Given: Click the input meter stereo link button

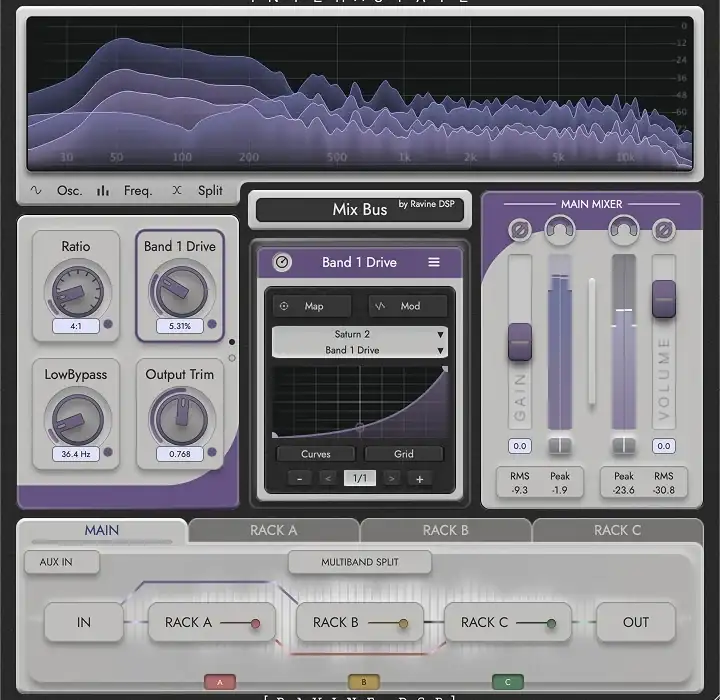Looking at the screenshot, I should 559,445.
